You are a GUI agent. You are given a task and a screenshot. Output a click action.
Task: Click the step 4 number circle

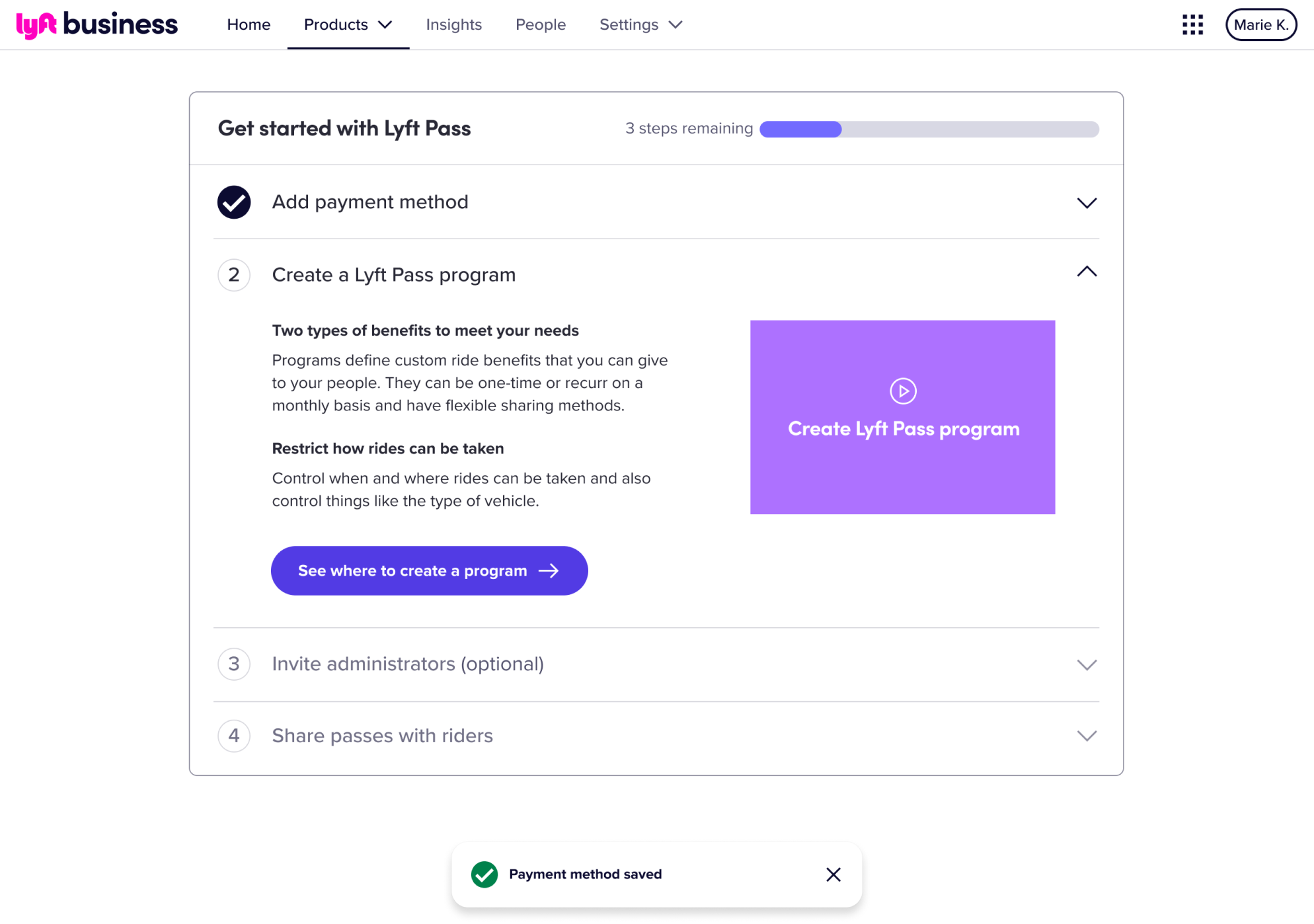pyautogui.click(x=234, y=736)
